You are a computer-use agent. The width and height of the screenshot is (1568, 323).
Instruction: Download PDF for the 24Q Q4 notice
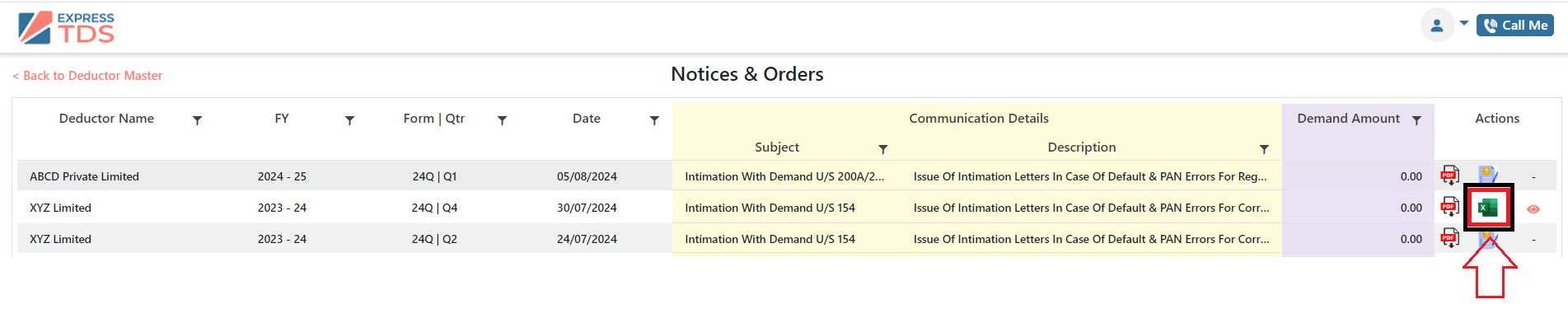coord(1449,207)
